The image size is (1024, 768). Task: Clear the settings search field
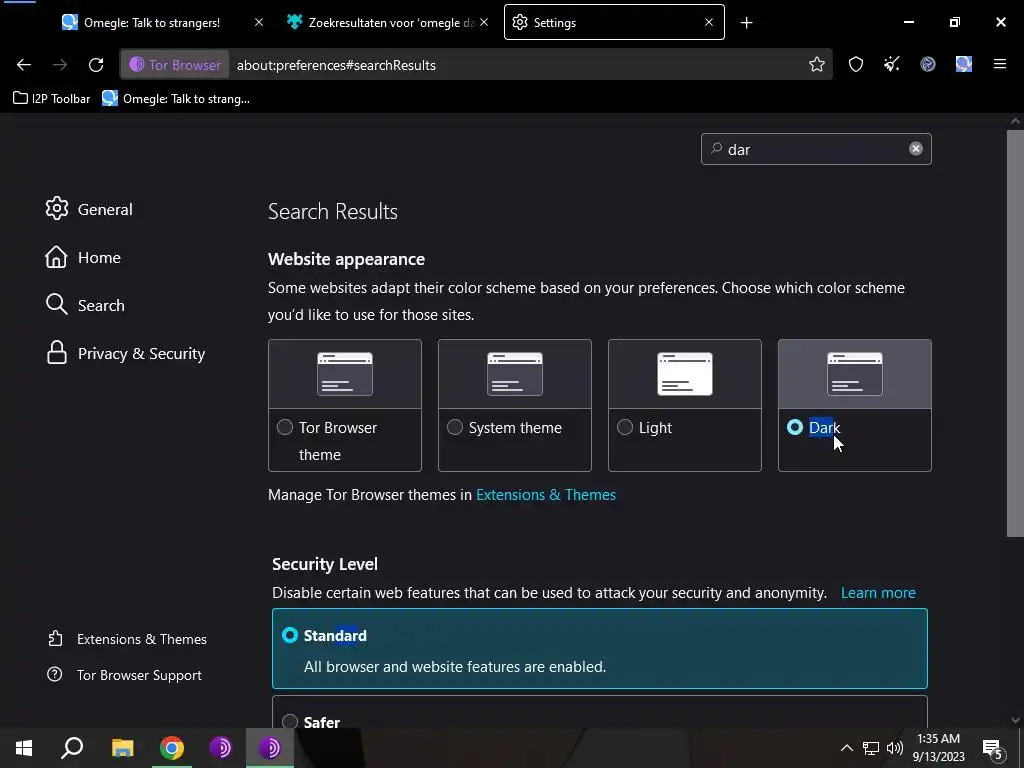point(916,149)
